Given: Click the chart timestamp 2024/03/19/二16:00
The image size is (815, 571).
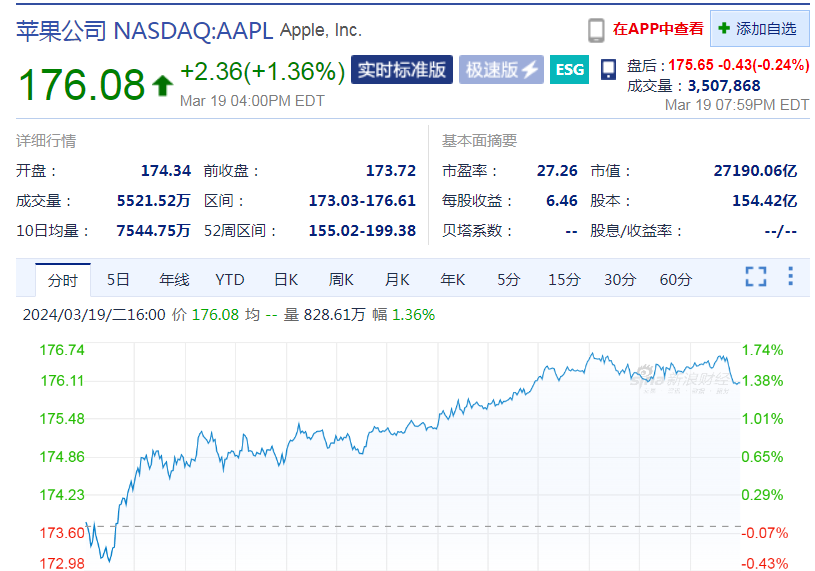Looking at the screenshot, I should pos(94,315).
